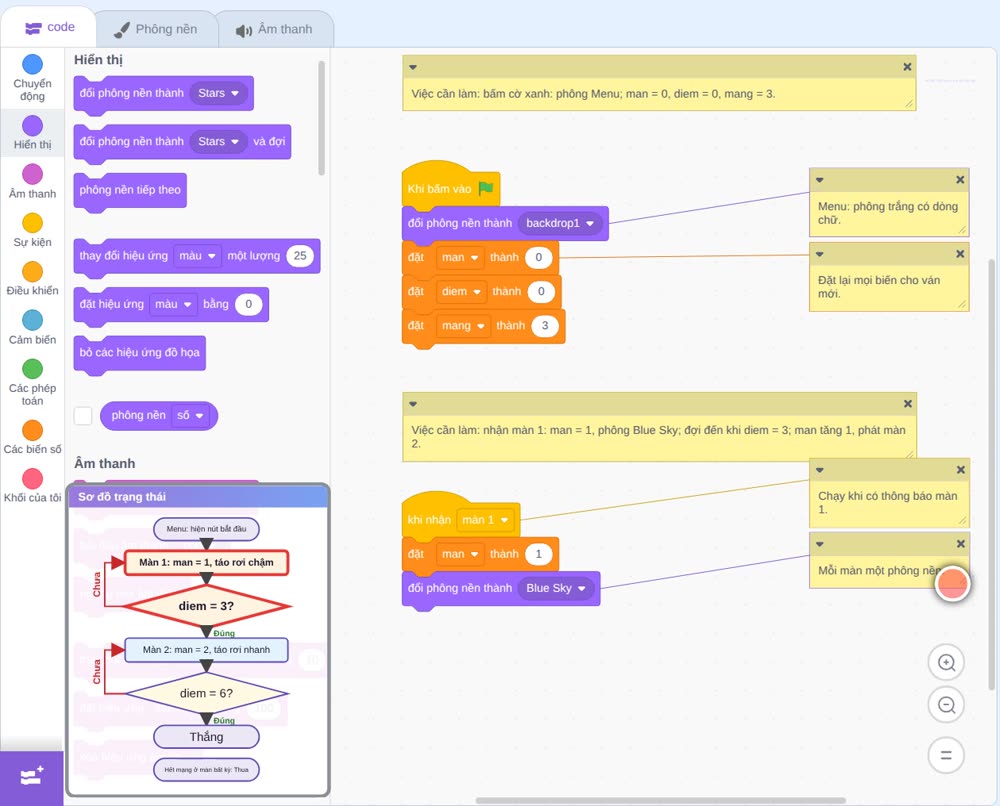This screenshot has width=1000, height=806.
Task: Open the Các biến số category
Action: click(x=32, y=437)
